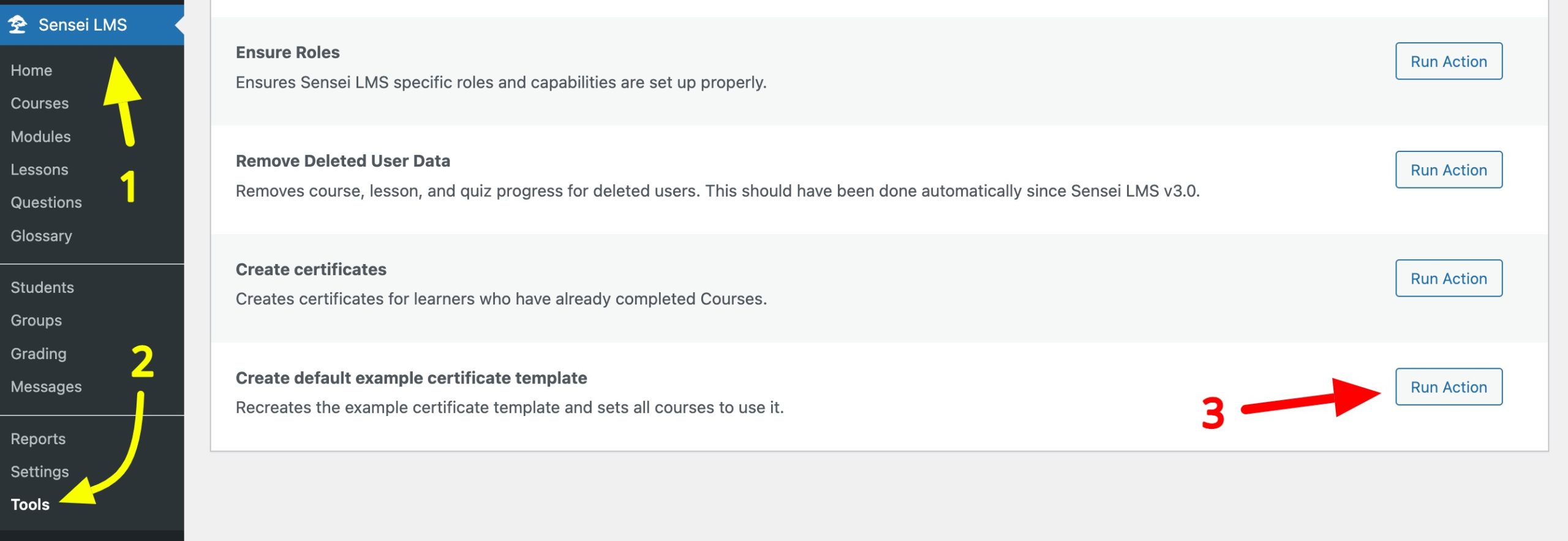This screenshot has width=1568, height=541.
Task: Open the Grading section
Action: (x=39, y=354)
